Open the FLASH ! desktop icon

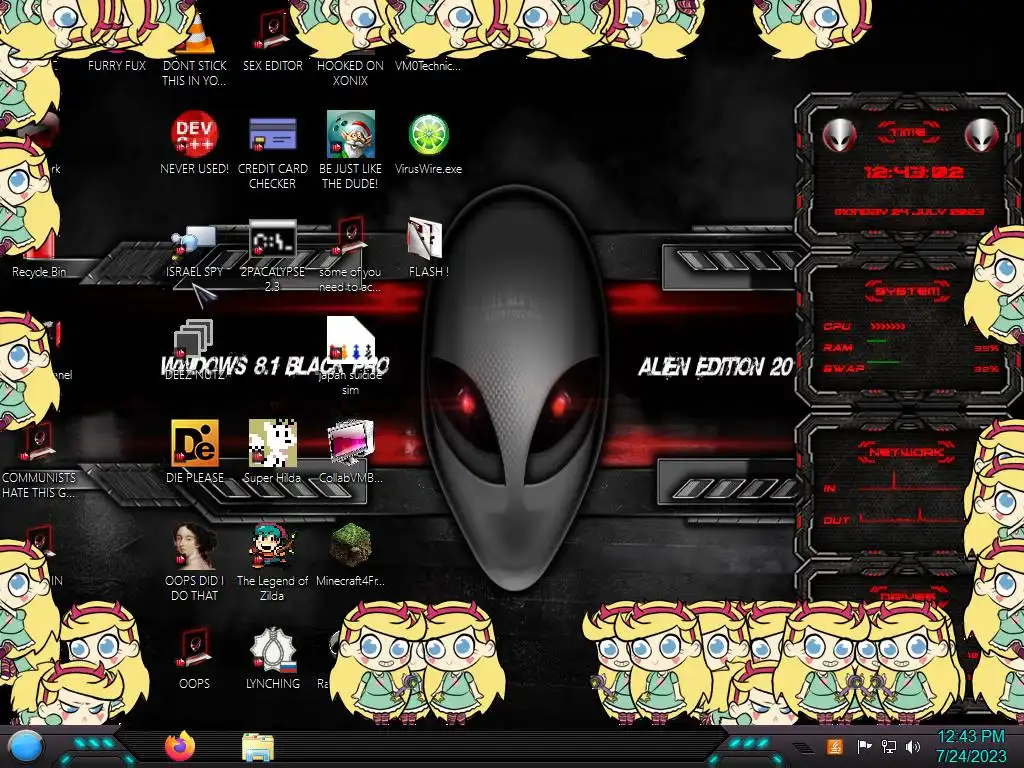(425, 238)
